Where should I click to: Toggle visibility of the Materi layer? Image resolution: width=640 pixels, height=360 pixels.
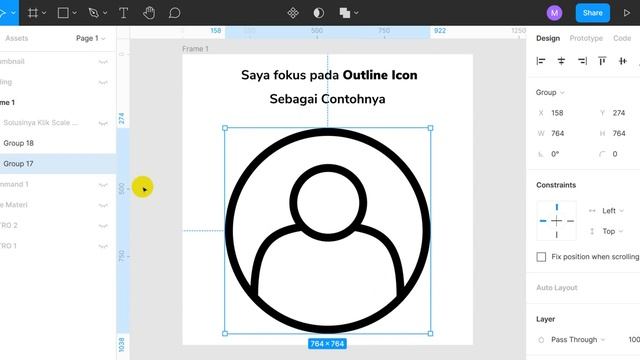[x=103, y=205]
